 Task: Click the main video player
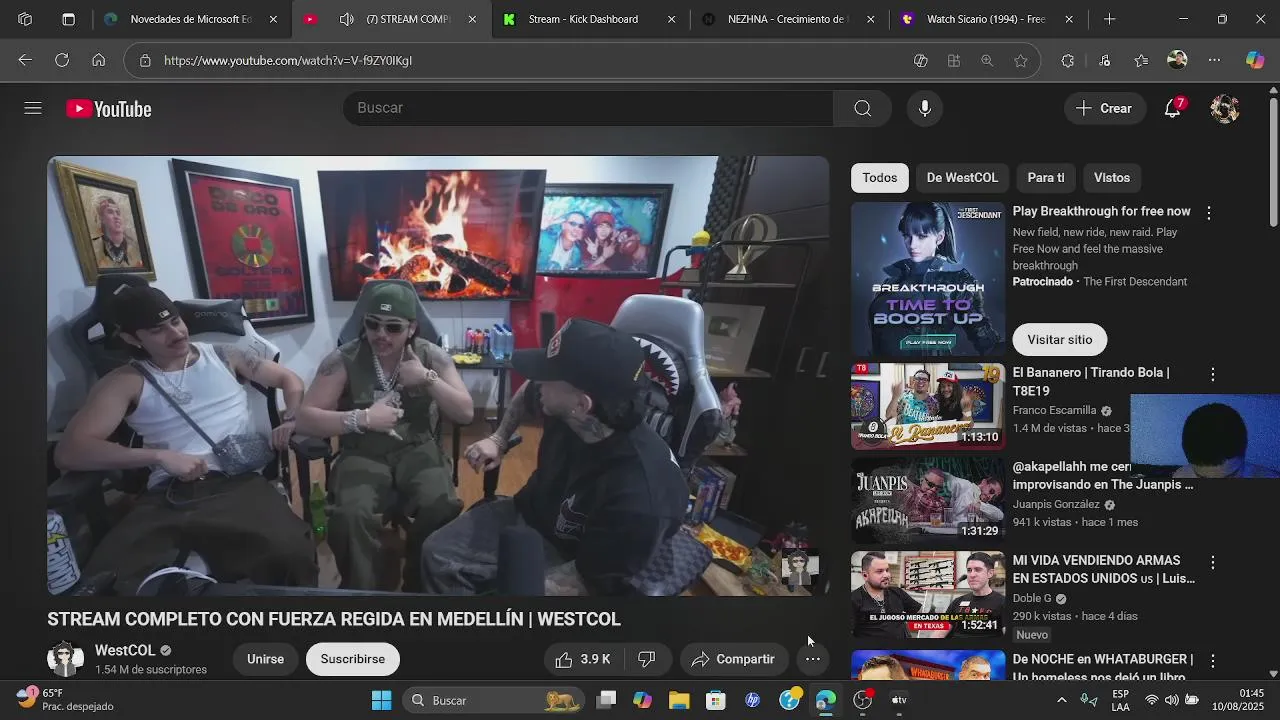438,376
